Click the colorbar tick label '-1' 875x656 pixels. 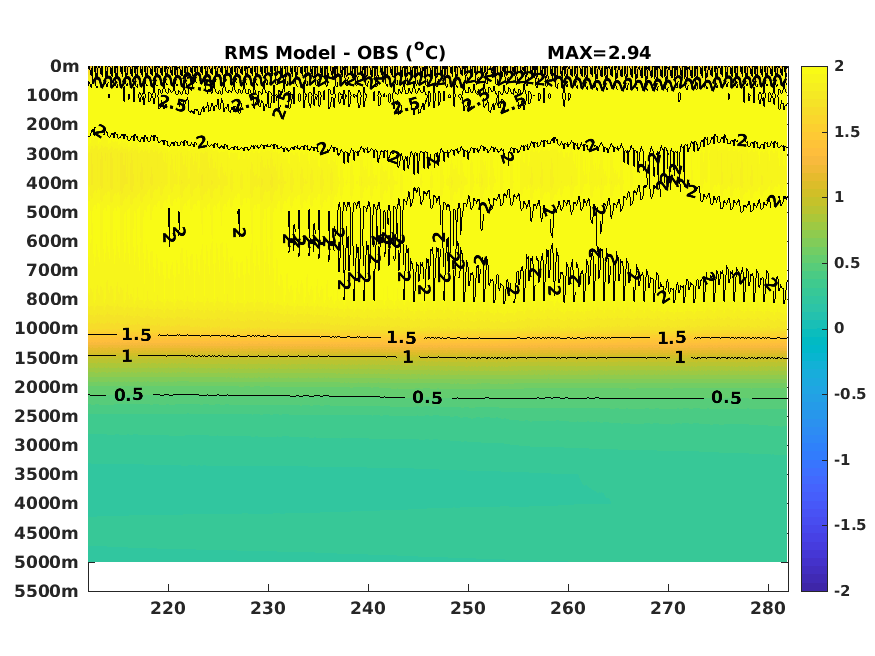pos(842,460)
